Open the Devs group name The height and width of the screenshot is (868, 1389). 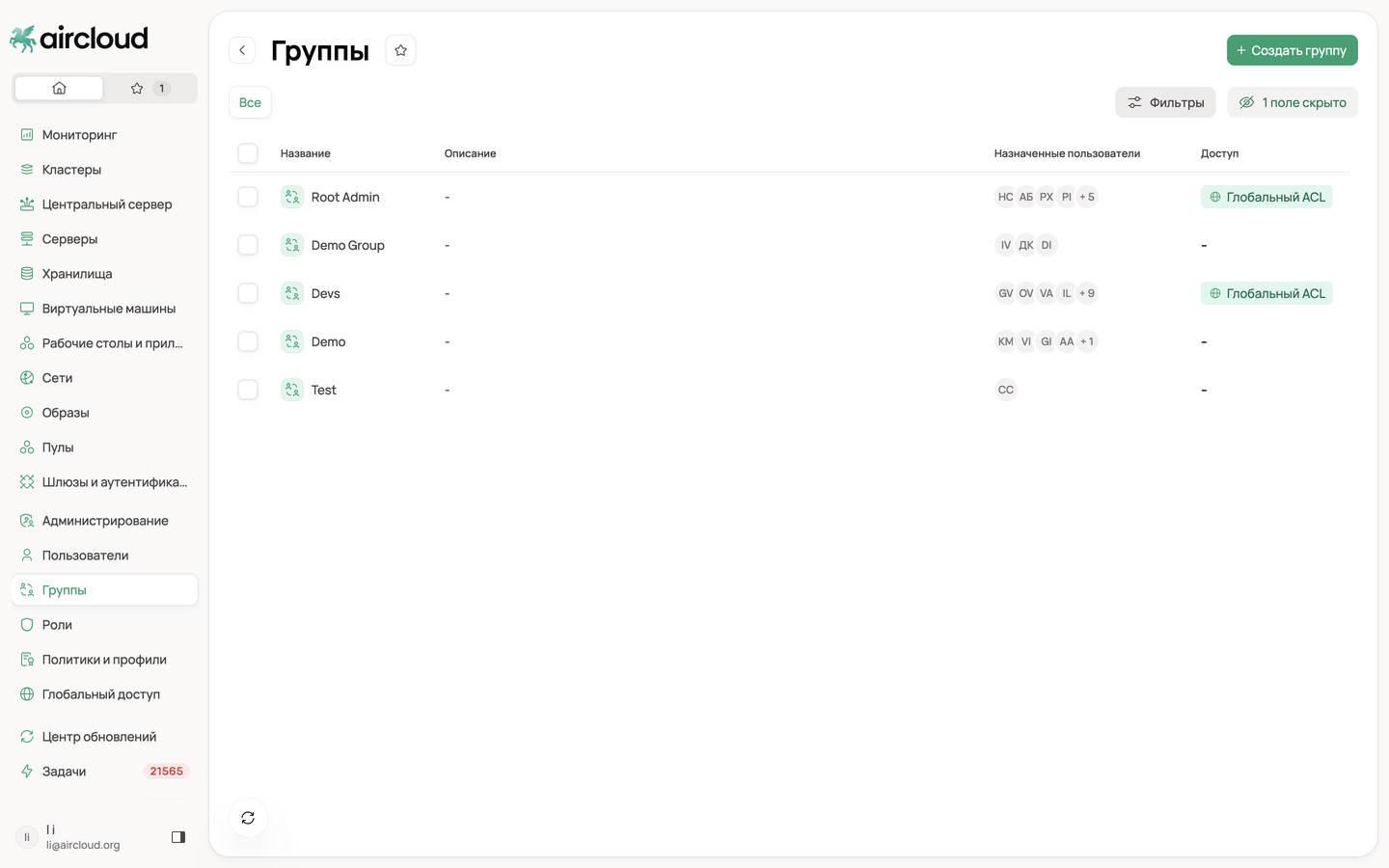[326, 293]
